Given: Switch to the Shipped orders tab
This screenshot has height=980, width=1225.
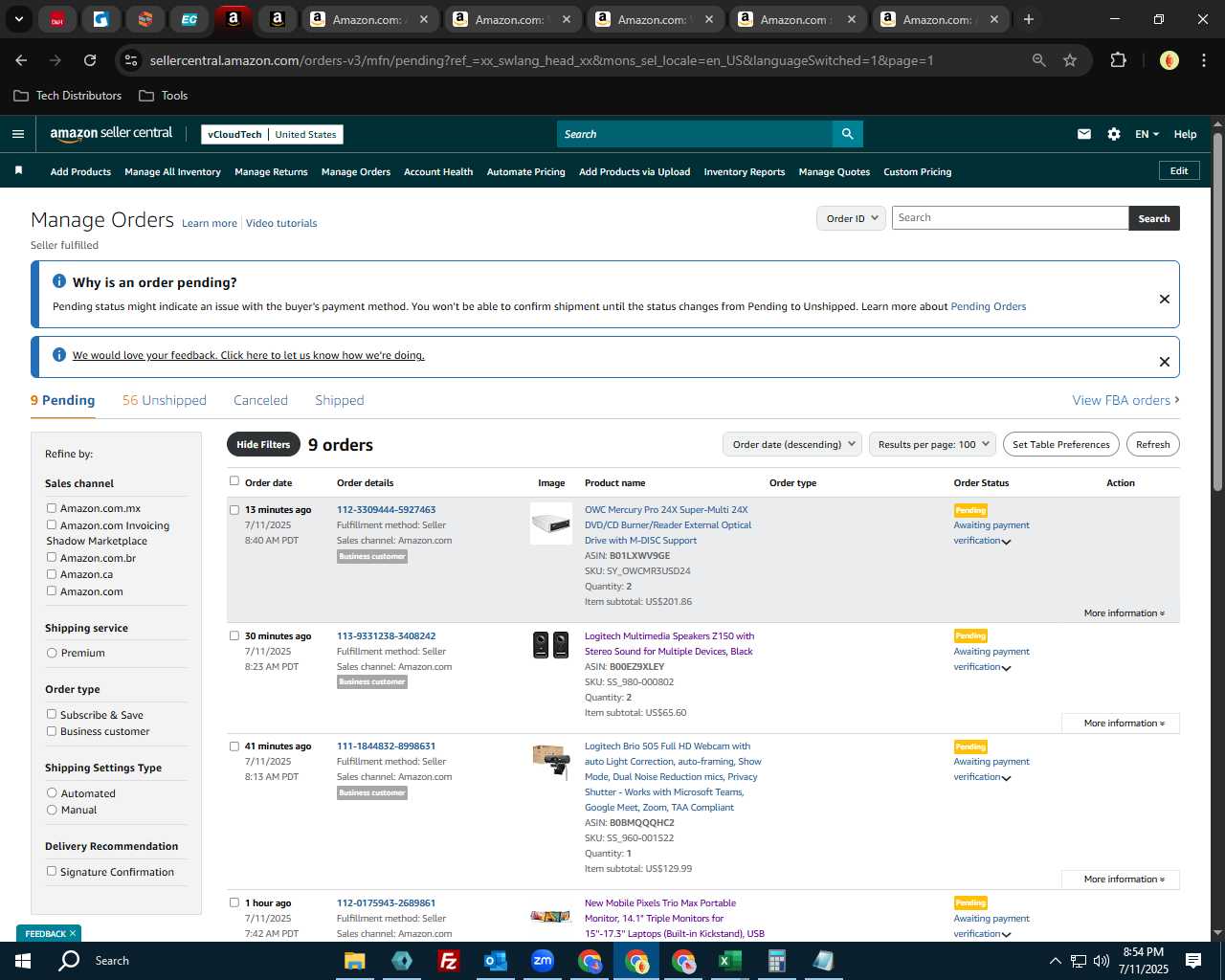Looking at the screenshot, I should click(x=339, y=400).
